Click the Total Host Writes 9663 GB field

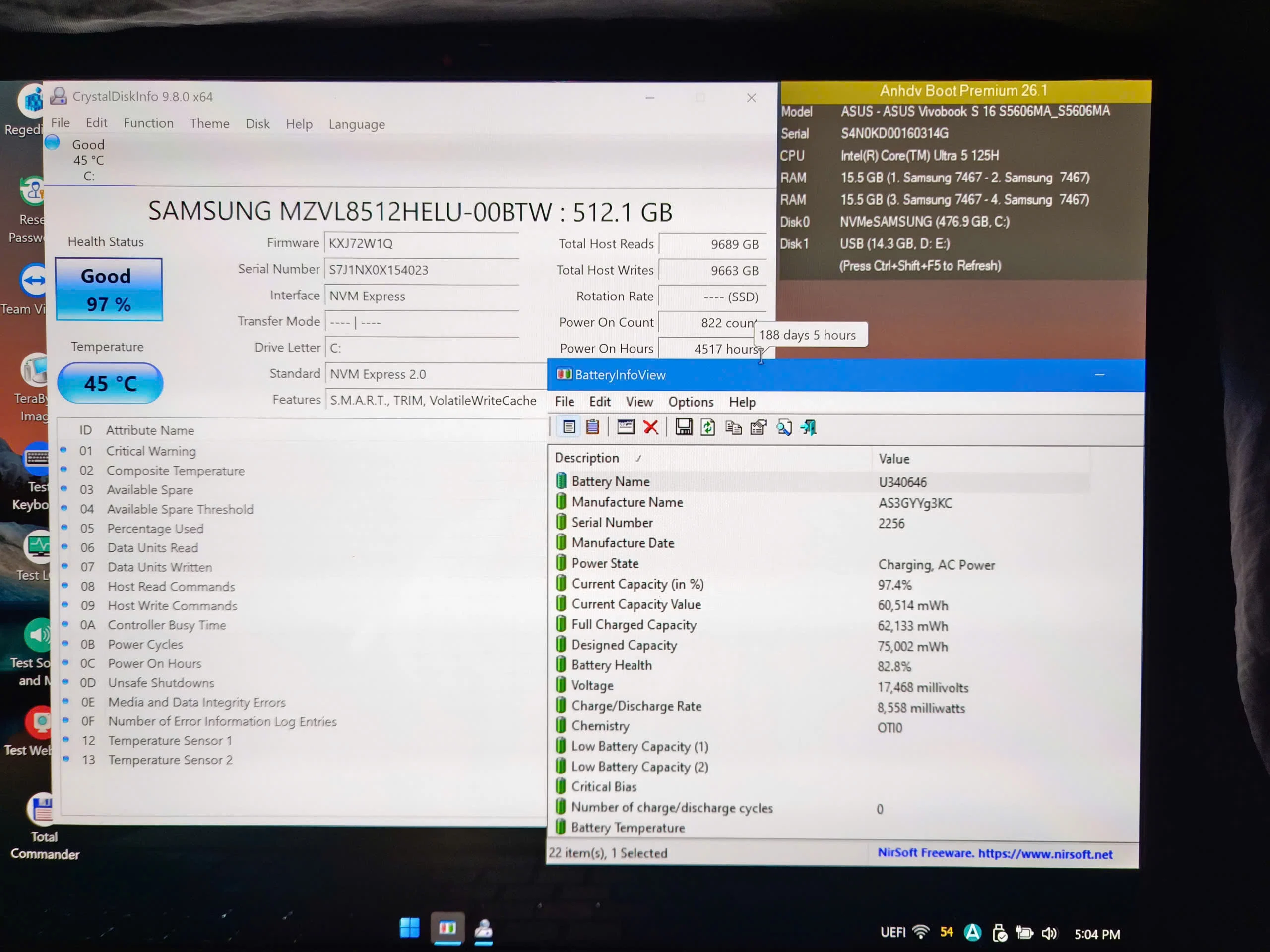point(712,270)
